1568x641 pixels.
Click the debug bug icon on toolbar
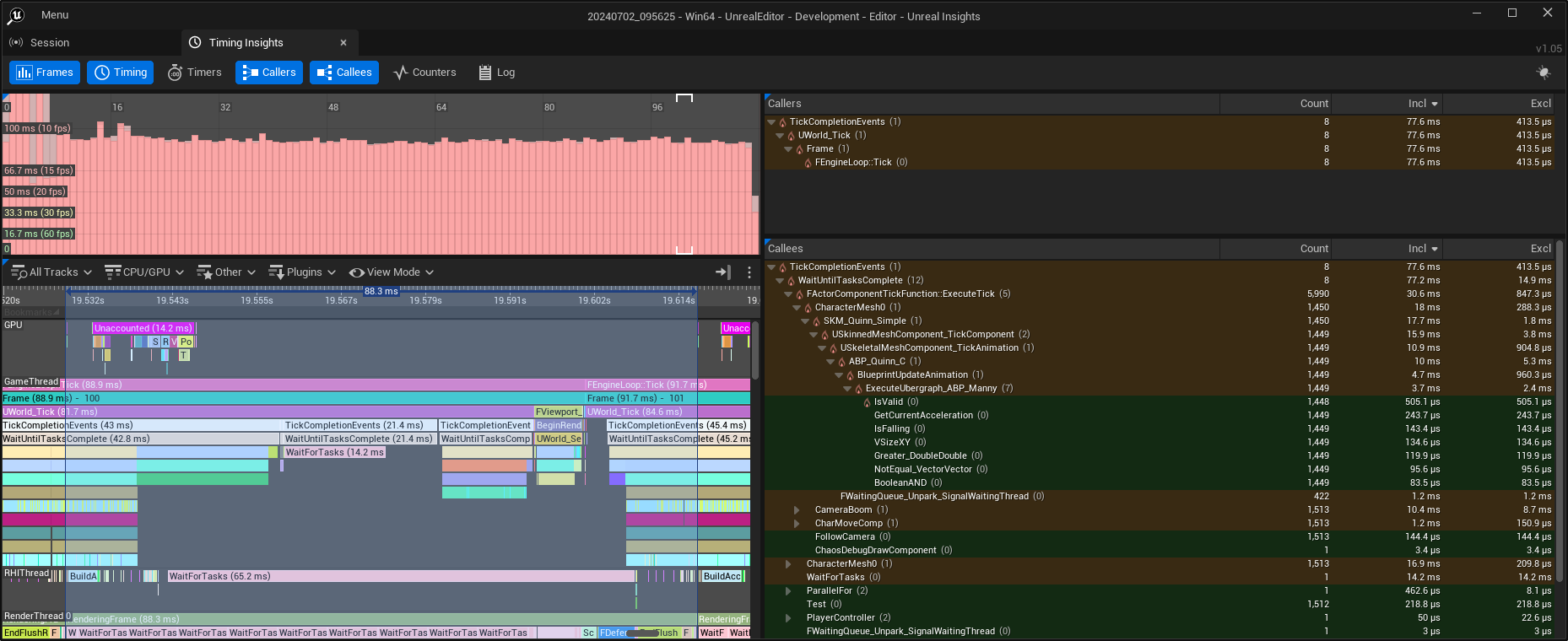pyautogui.click(x=1544, y=73)
